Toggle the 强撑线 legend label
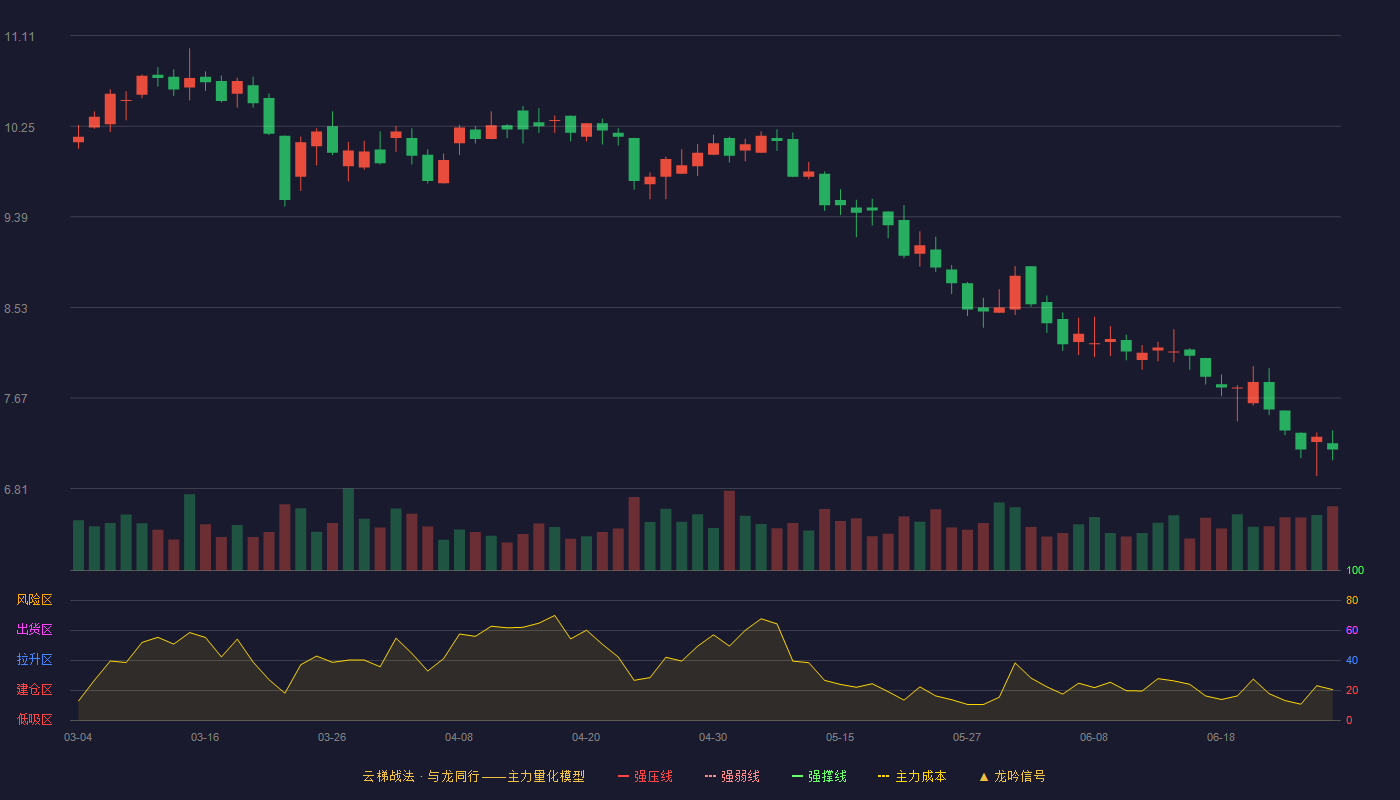 827,776
